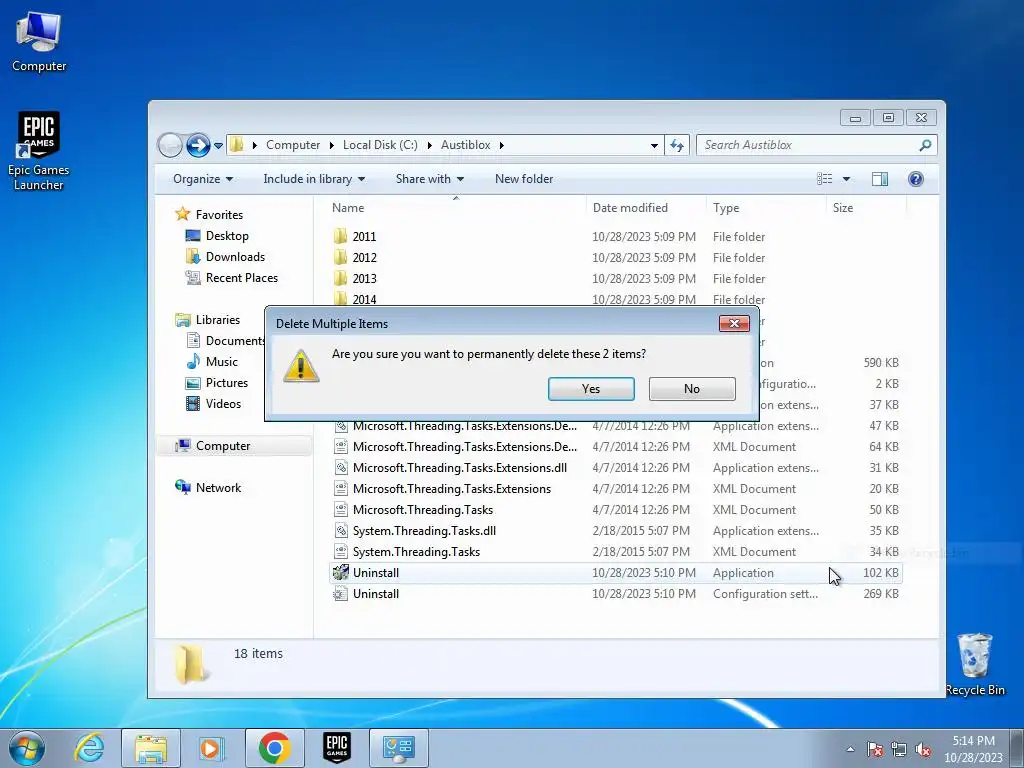Create a New folder from the toolbar
Image resolution: width=1024 pixels, height=768 pixels.
[524, 179]
